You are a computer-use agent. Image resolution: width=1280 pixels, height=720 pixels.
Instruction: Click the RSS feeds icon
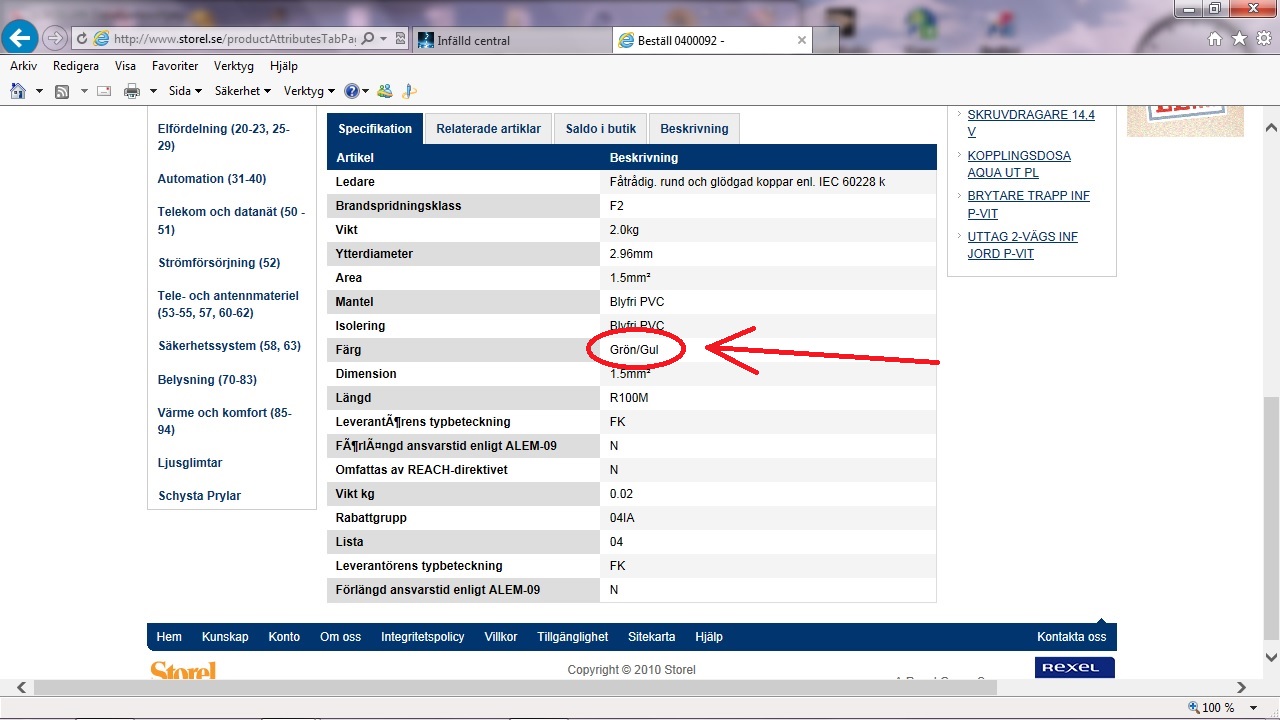point(62,91)
